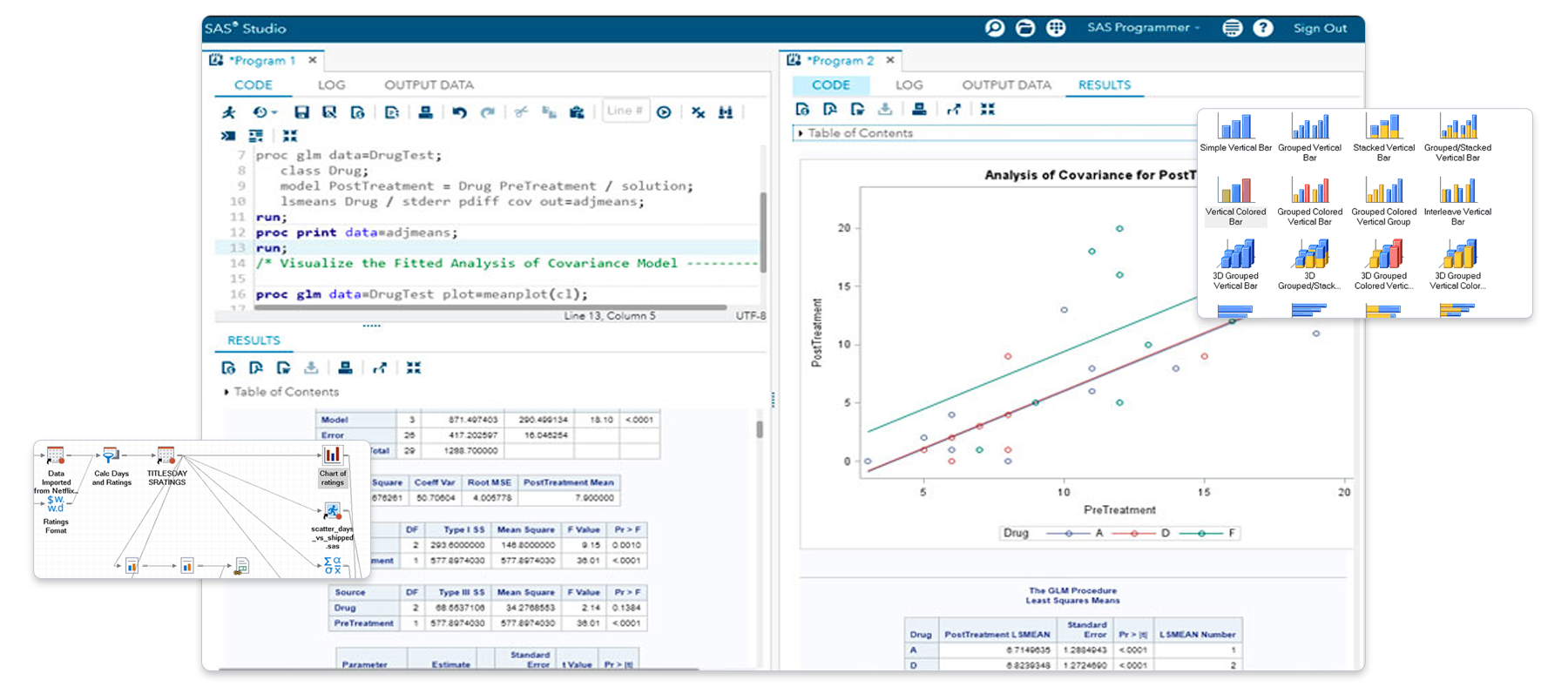
Task: Click the Line # input field
Action: [625, 111]
